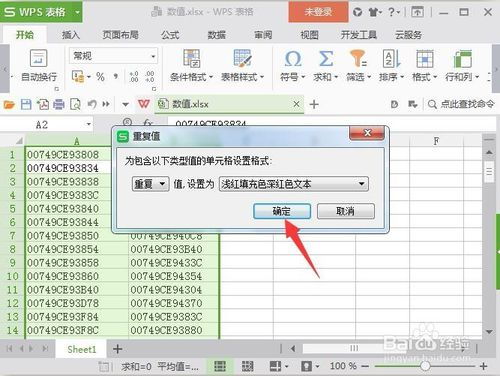Open the 浅红填充色深红色文本 format dropdown
Viewport: 500px width, 376px height.
click(x=294, y=184)
